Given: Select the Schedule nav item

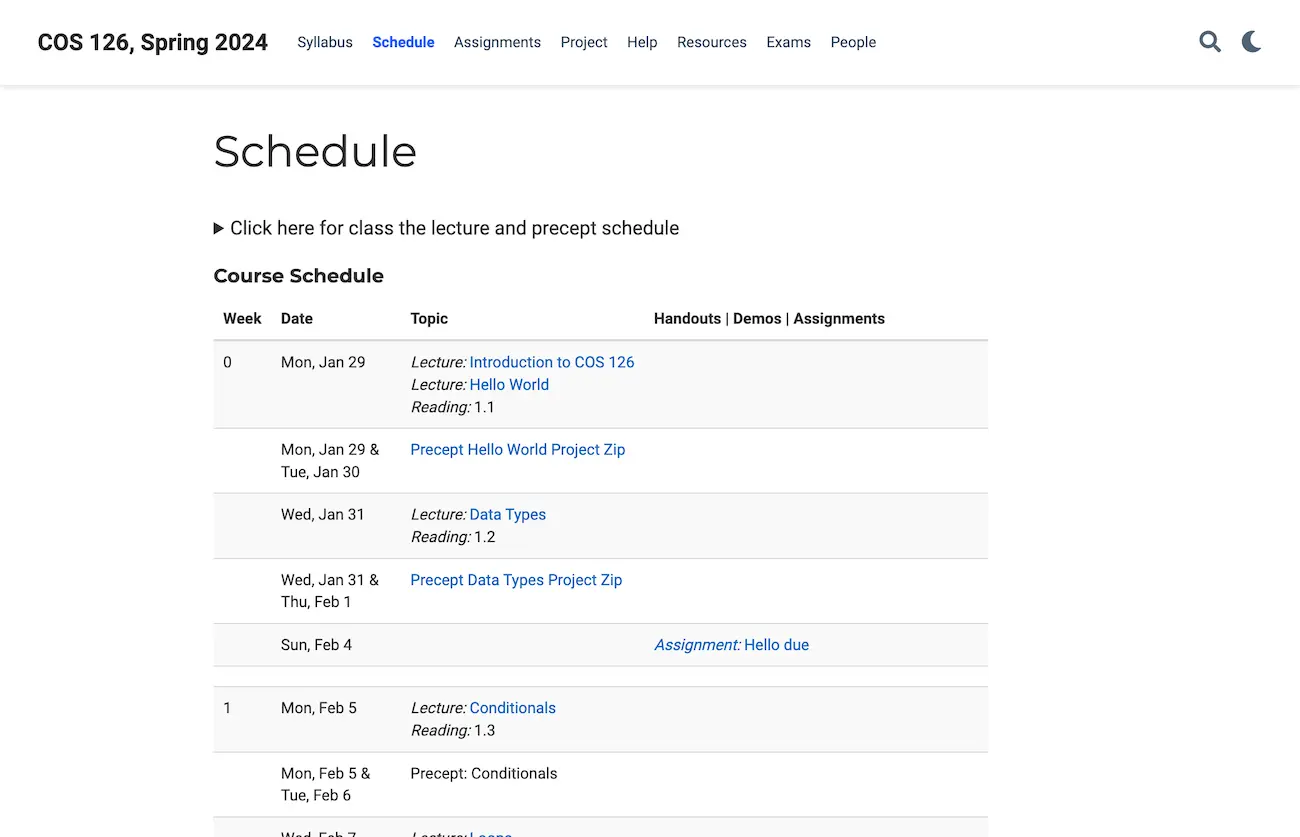Looking at the screenshot, I should [x=403, y=42].
